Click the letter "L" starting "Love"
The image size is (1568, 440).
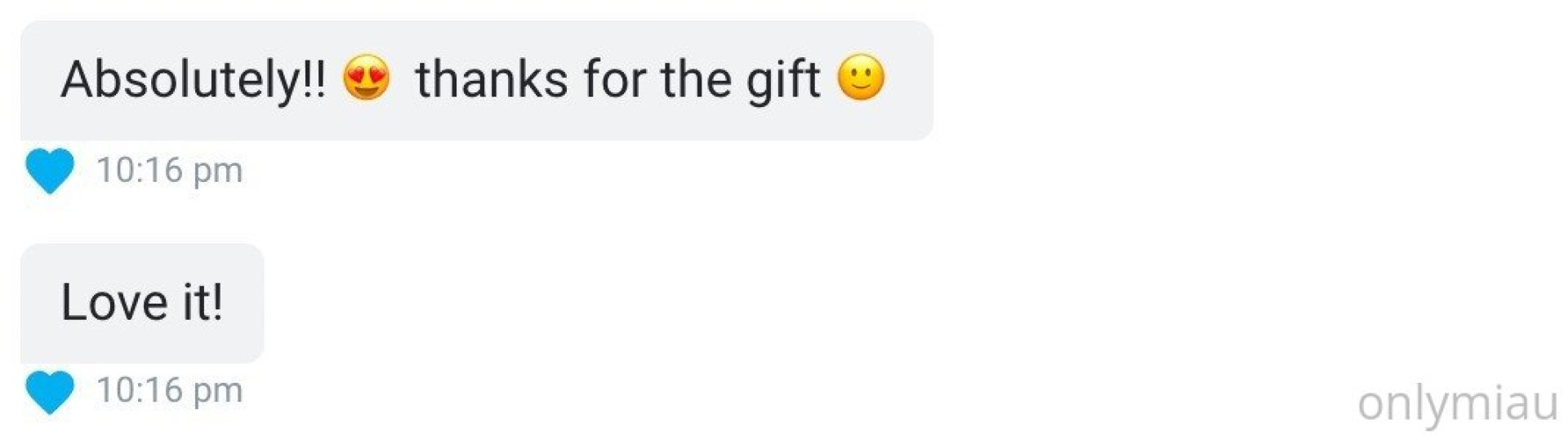[73, 302]
